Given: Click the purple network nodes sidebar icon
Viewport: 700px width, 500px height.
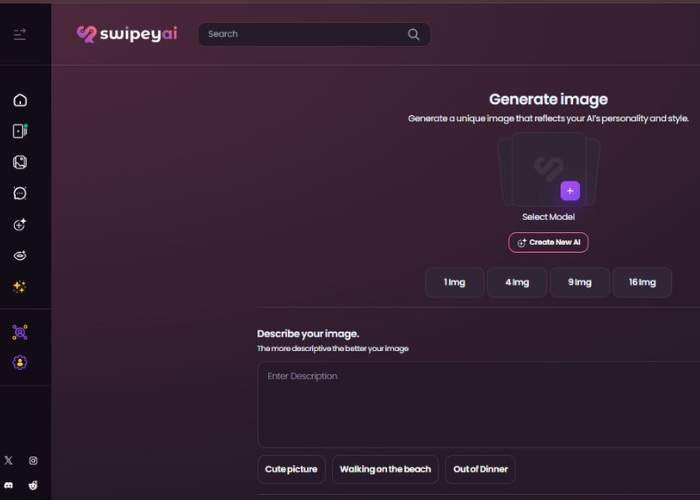Looking at the screenshot, I should tap(20, 331).
